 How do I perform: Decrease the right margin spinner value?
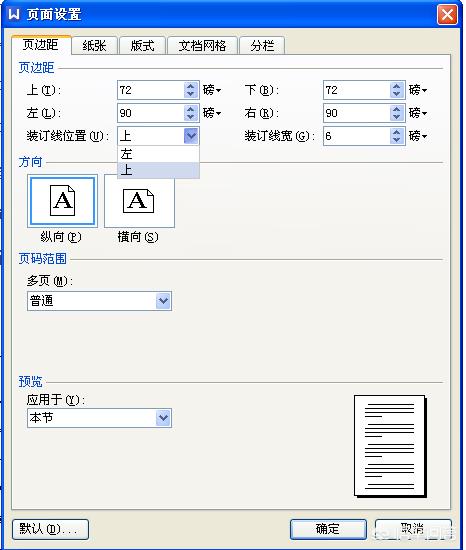point(396,117)
